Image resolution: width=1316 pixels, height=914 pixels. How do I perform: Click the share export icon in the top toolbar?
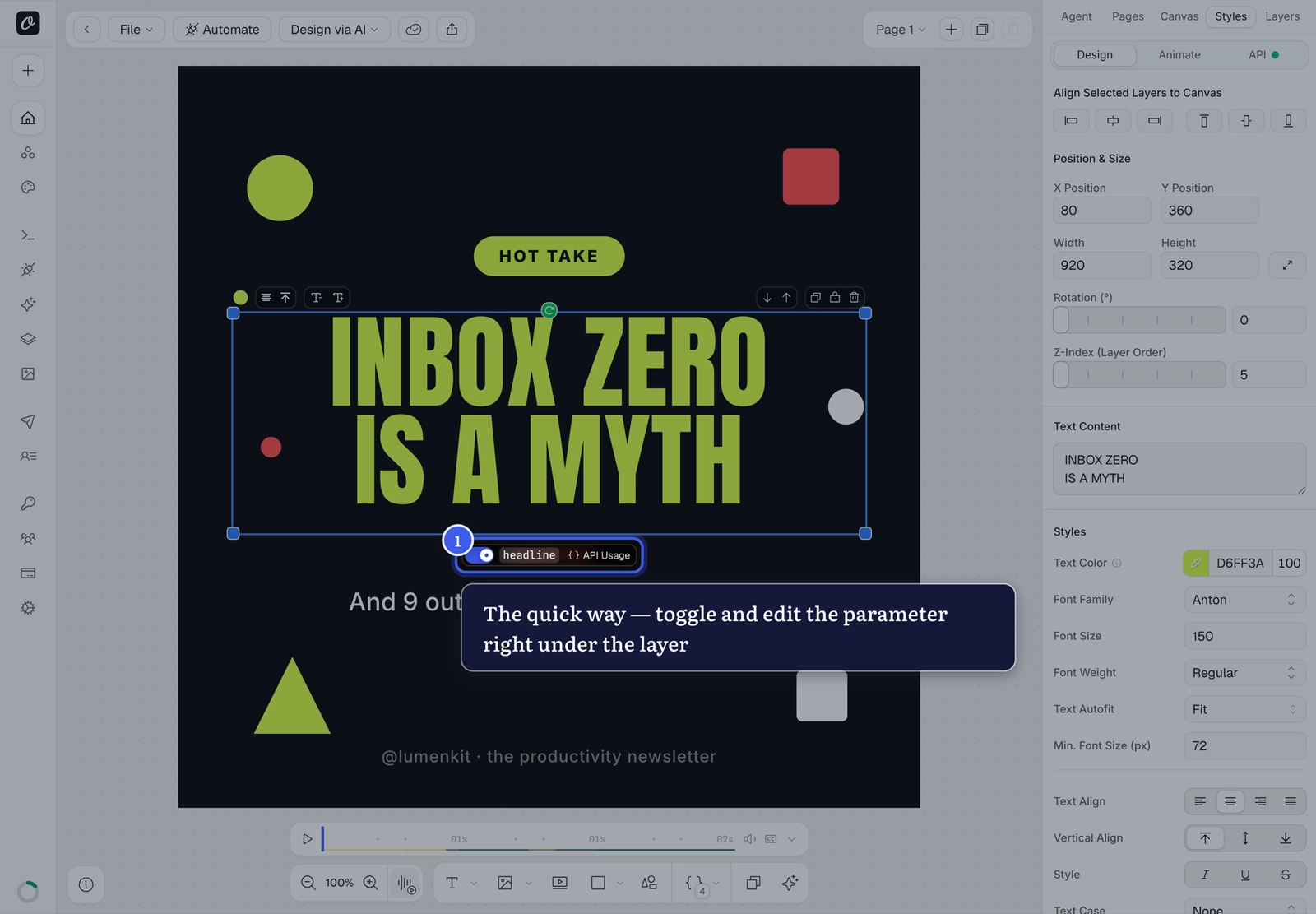(452, 30)
